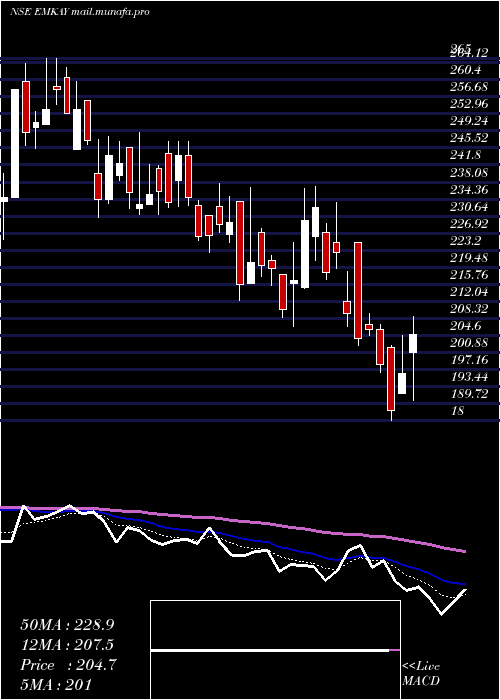Click the 208.32 price axis label
This screenshot has width=500, height=700.
(x=469, y=308)
